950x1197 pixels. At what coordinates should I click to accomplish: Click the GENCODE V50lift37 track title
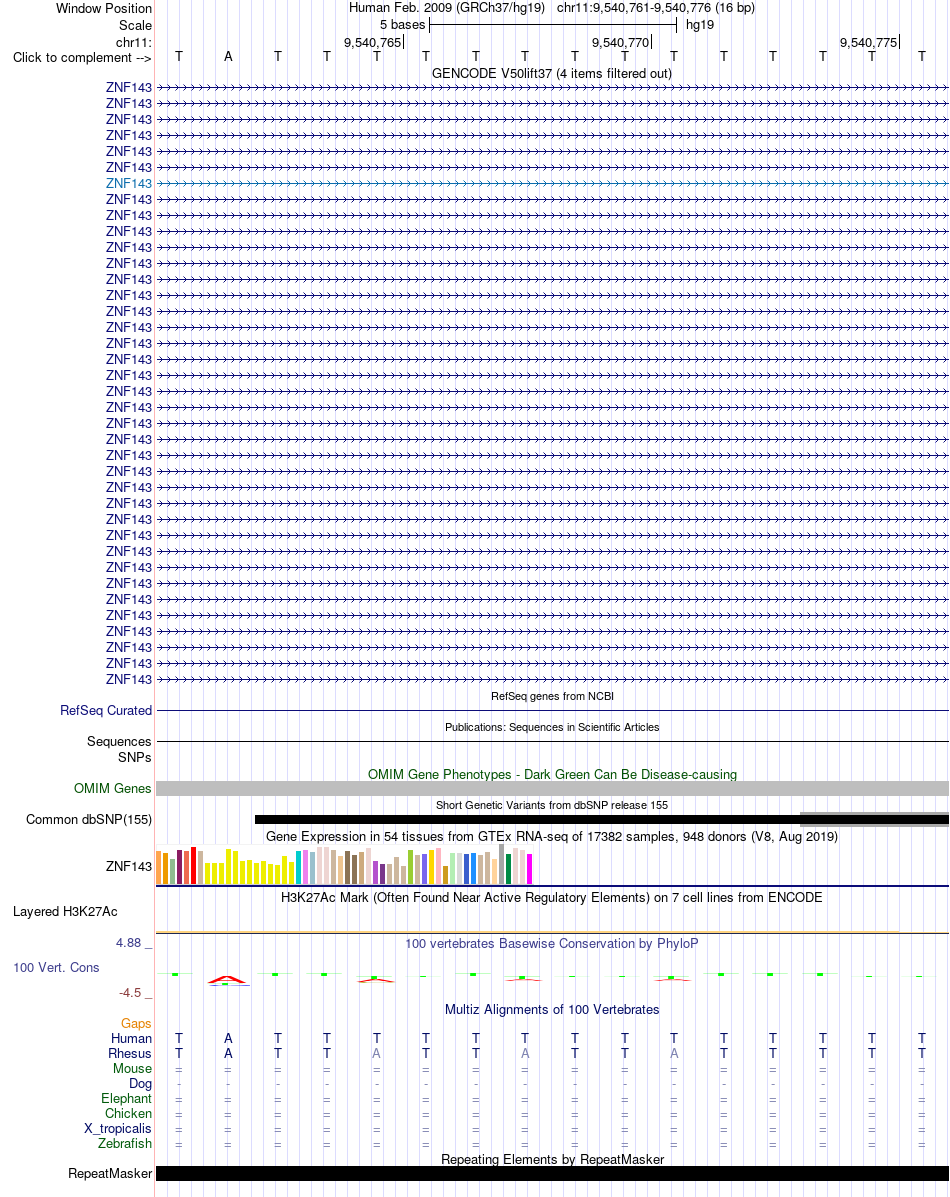(551, 73)
